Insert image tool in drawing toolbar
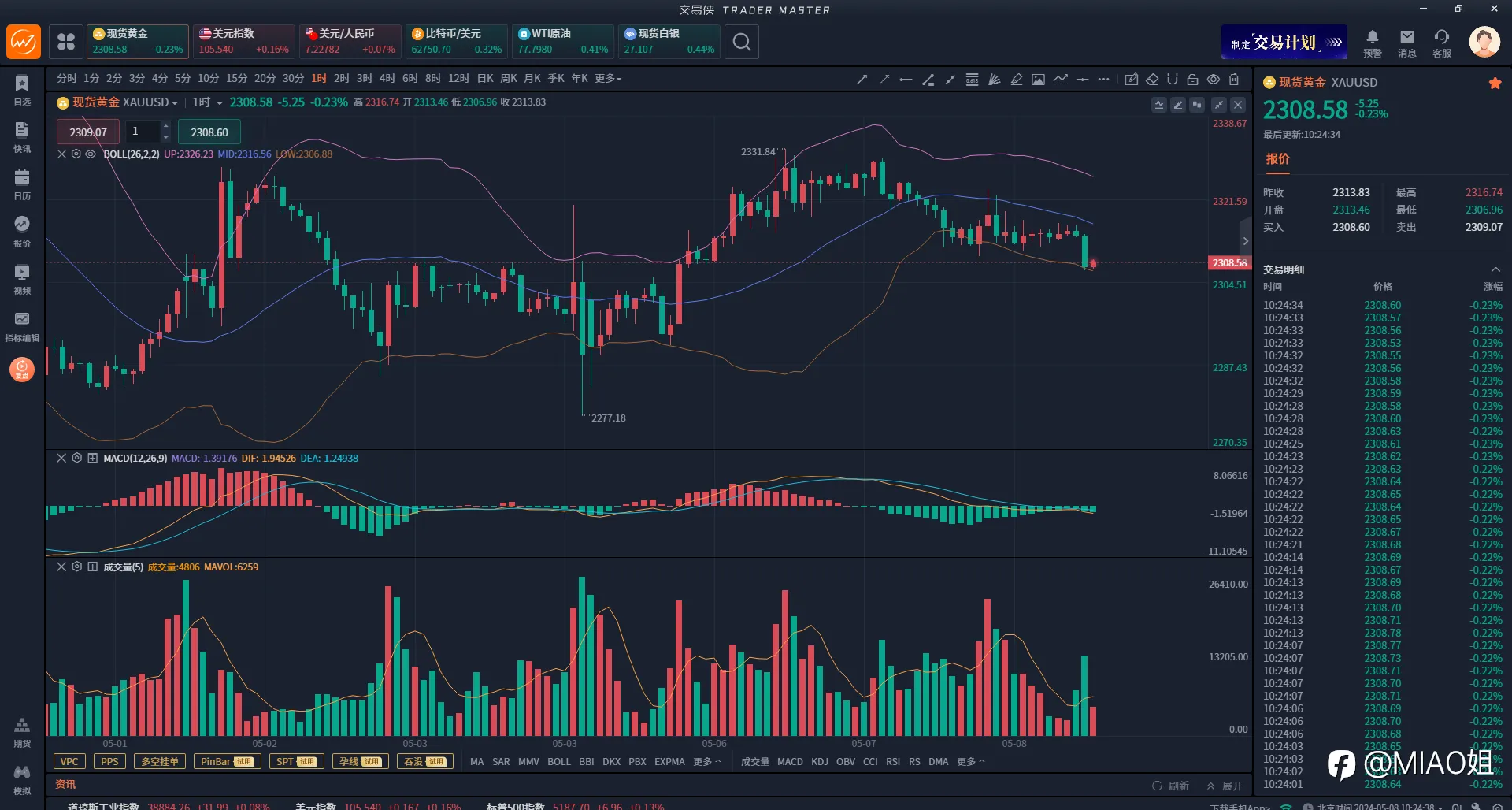1512x810 pixels. coord(1038,79)
